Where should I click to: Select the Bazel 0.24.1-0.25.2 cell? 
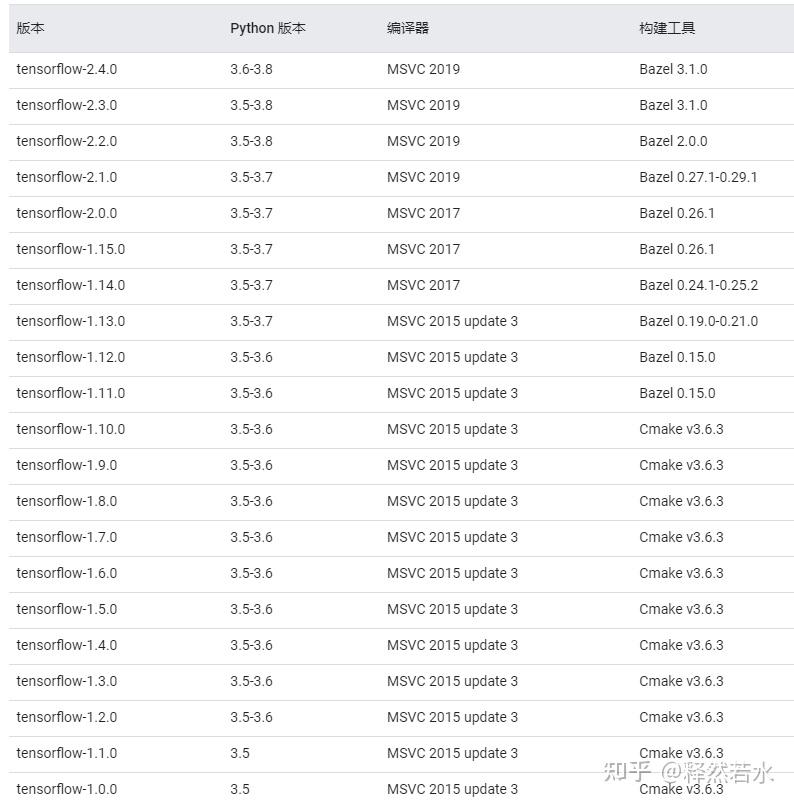[x=698, y=285]
